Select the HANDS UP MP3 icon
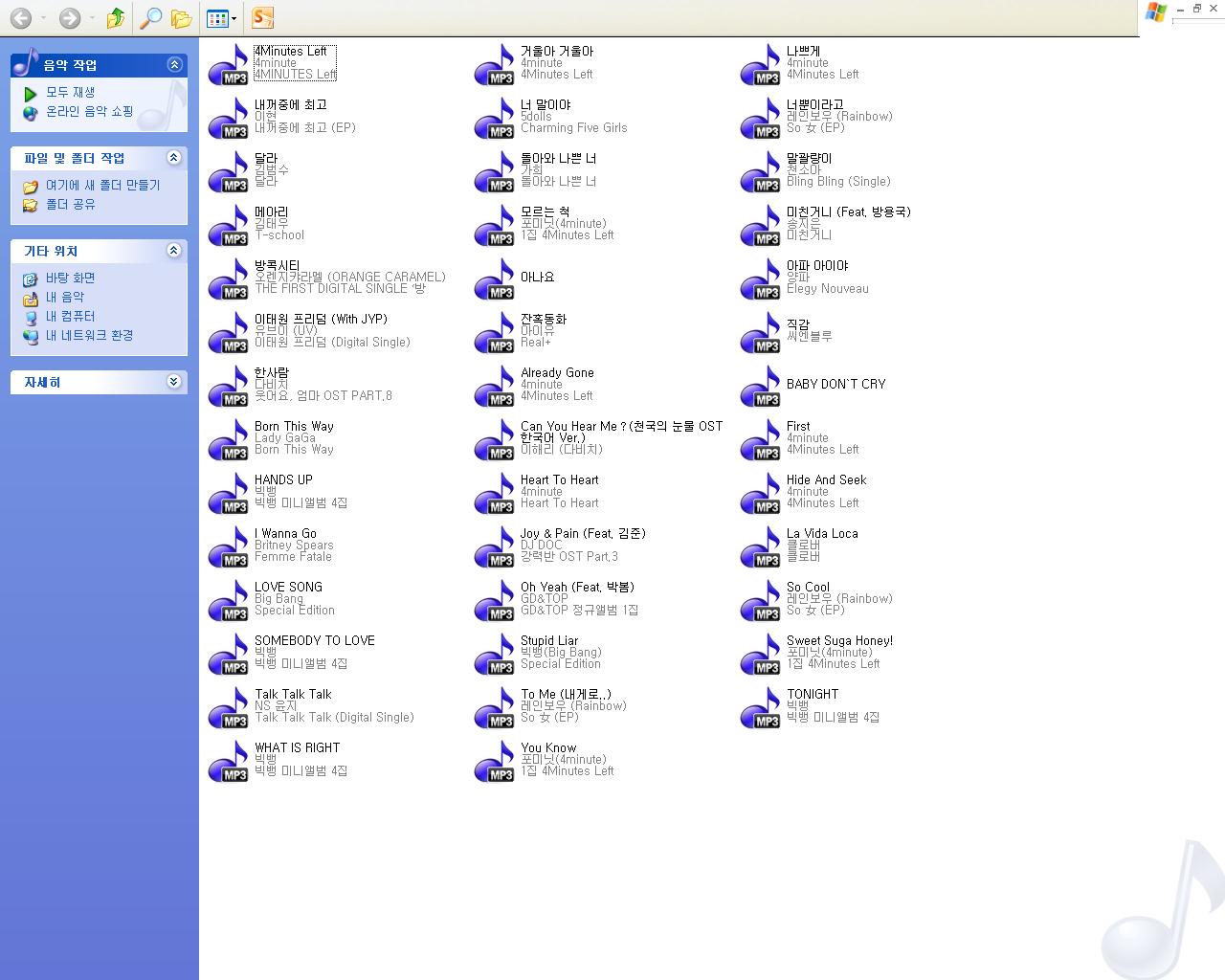Viewport: 1225px width, 980px height. click(x=229, y=493)
